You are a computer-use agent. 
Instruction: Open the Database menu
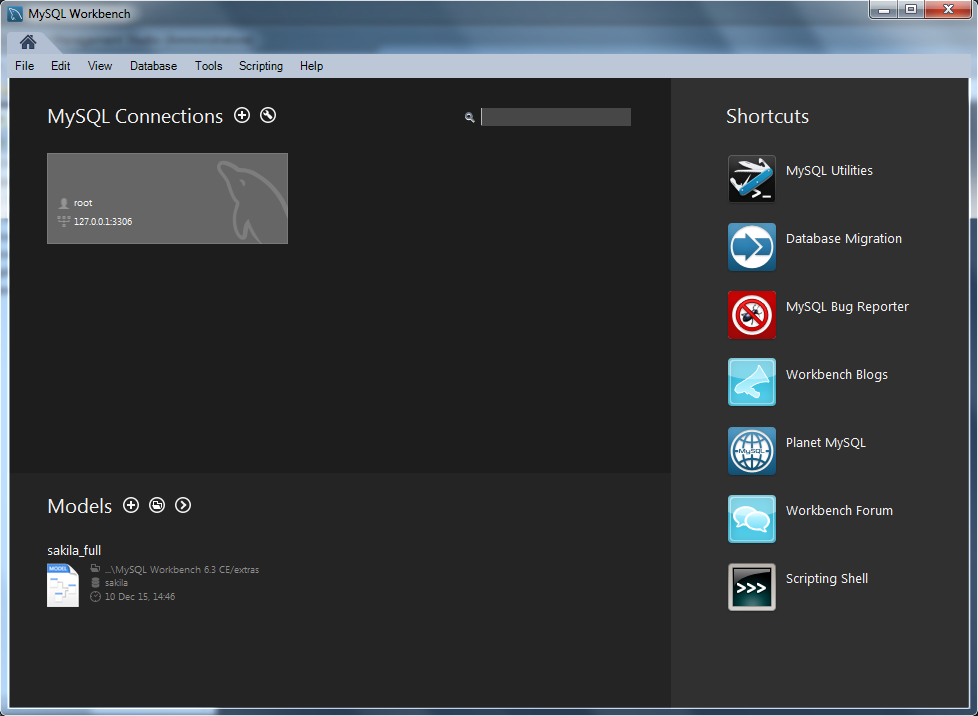coord(153,65)
